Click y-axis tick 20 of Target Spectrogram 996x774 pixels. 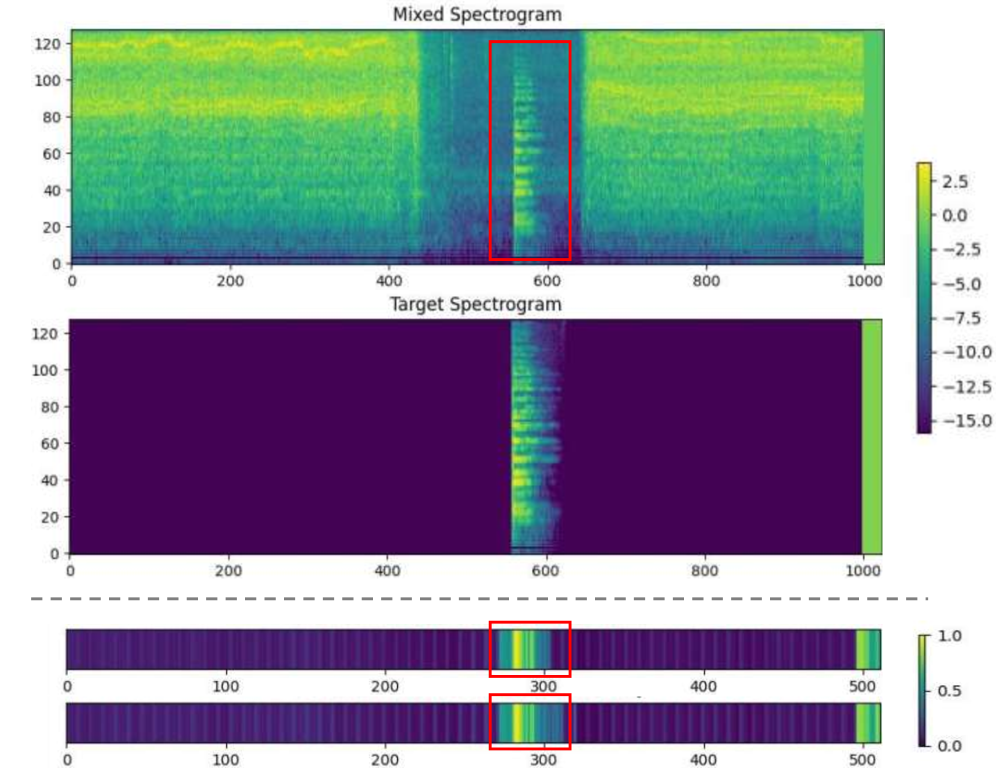[x=50, y=517]
